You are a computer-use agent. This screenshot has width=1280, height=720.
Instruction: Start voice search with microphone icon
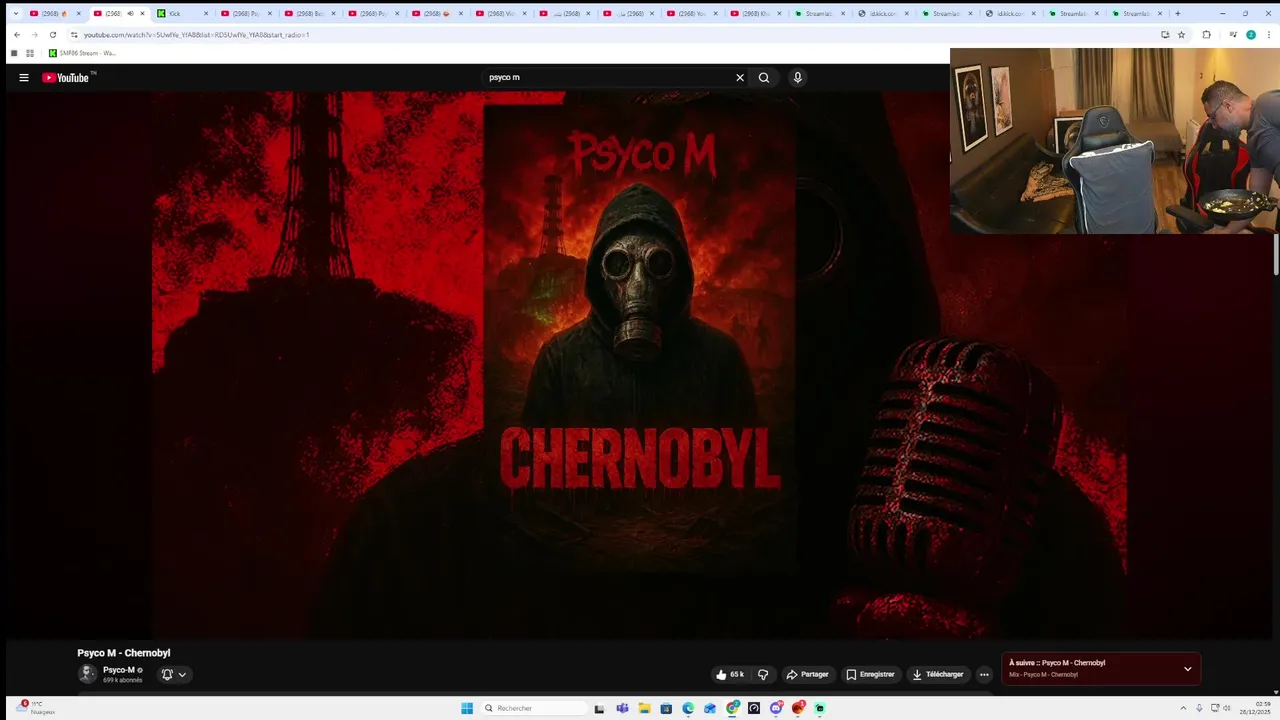tap(797, 77)
